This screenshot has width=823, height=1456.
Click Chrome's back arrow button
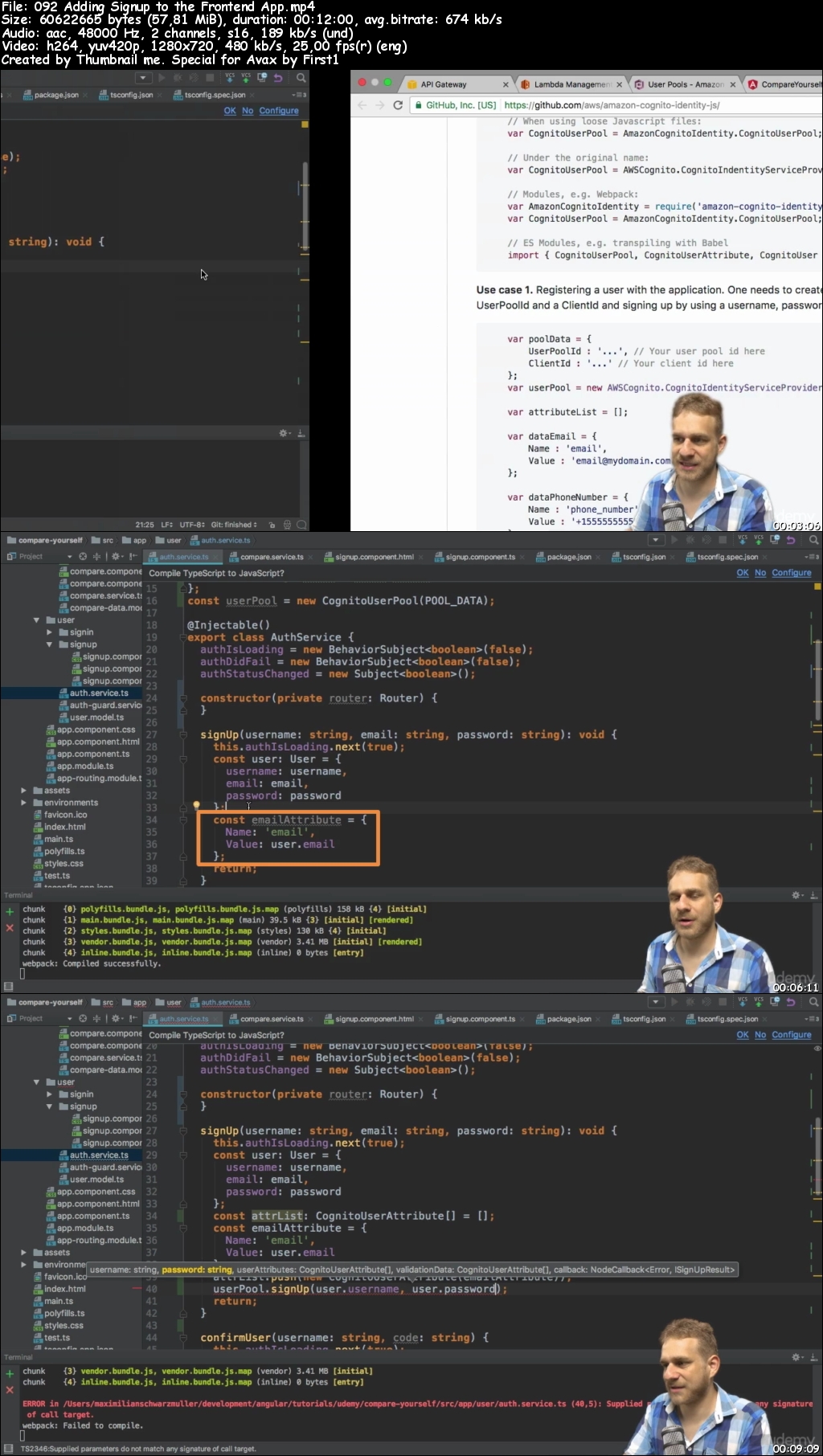click(x=362, y=105)
